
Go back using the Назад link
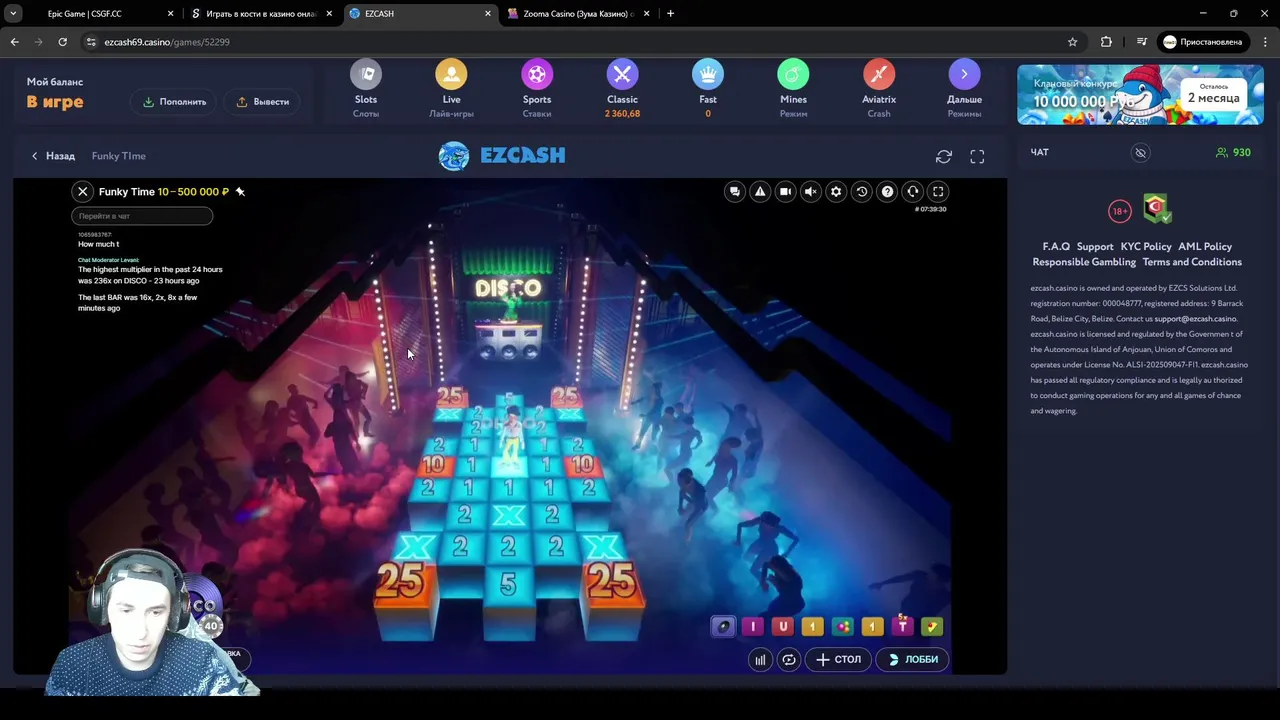click(x=53, y=156)
